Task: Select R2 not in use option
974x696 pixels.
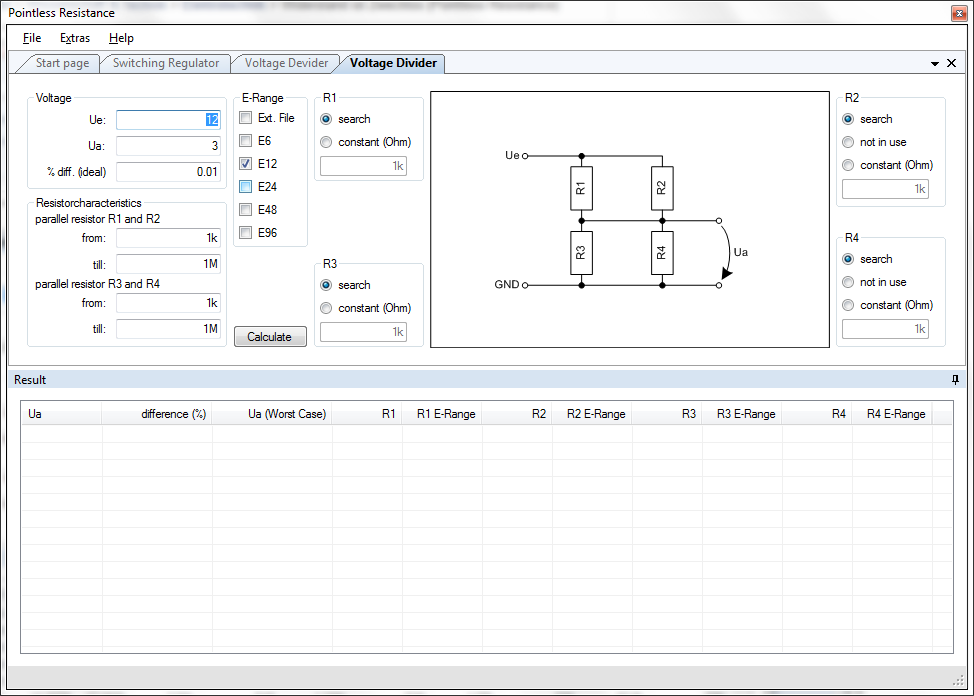Action: pyautogui.click(x=848, y=142)
